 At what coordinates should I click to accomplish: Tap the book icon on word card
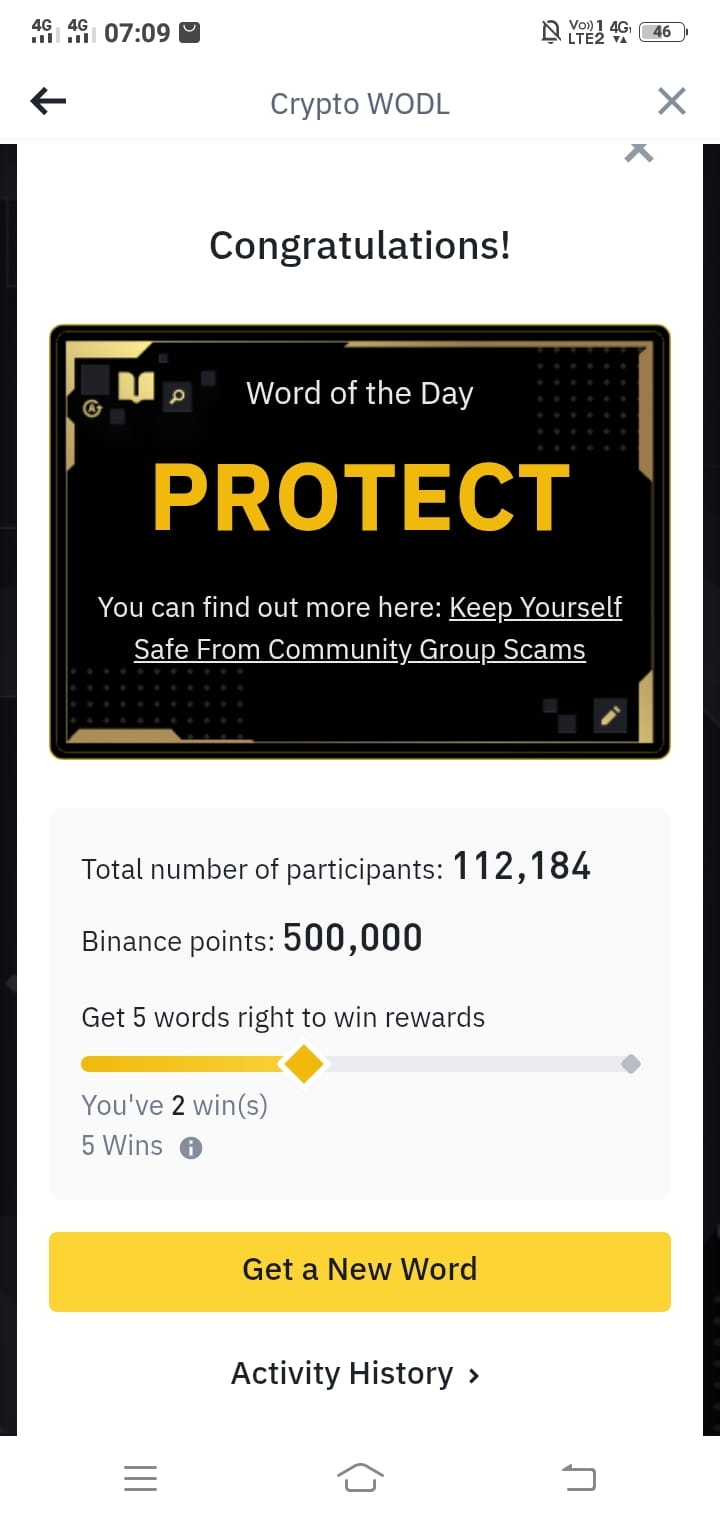pyautogui.click(x=135, y=386)
